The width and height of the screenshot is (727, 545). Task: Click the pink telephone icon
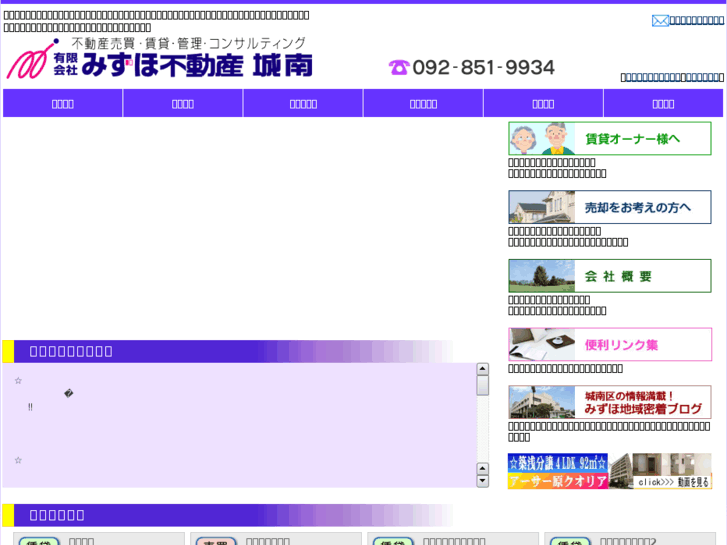[399, 67]
